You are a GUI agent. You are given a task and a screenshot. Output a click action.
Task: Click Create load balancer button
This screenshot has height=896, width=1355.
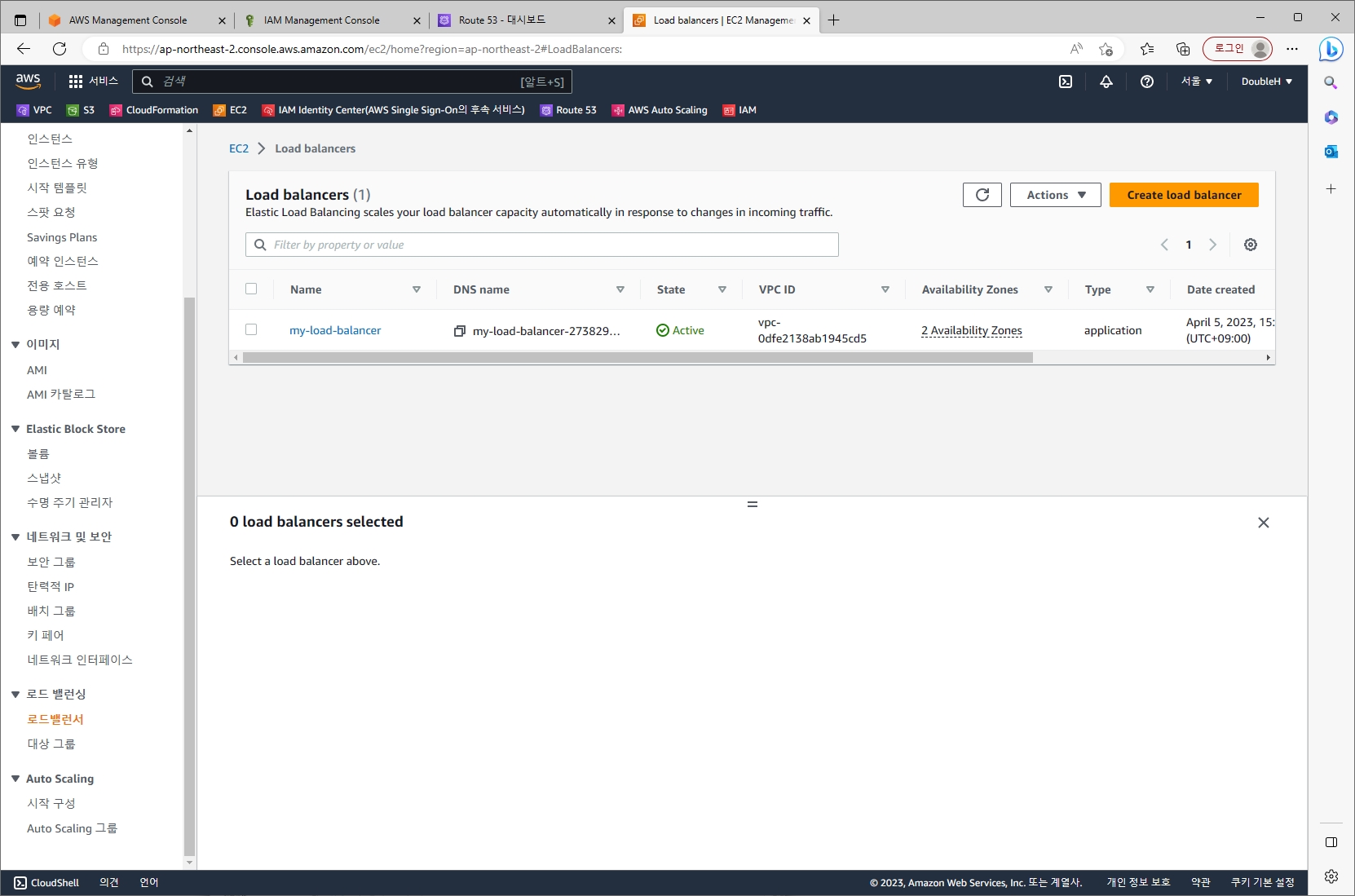tap(1184, 195)
